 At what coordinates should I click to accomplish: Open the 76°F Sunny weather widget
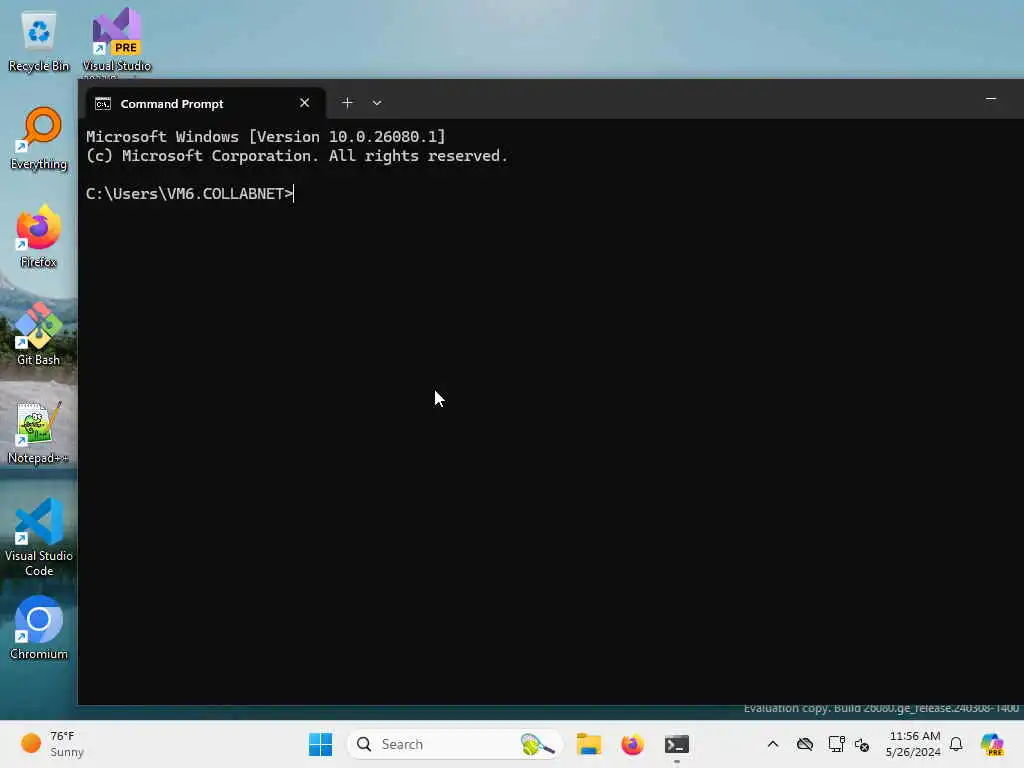52,744
